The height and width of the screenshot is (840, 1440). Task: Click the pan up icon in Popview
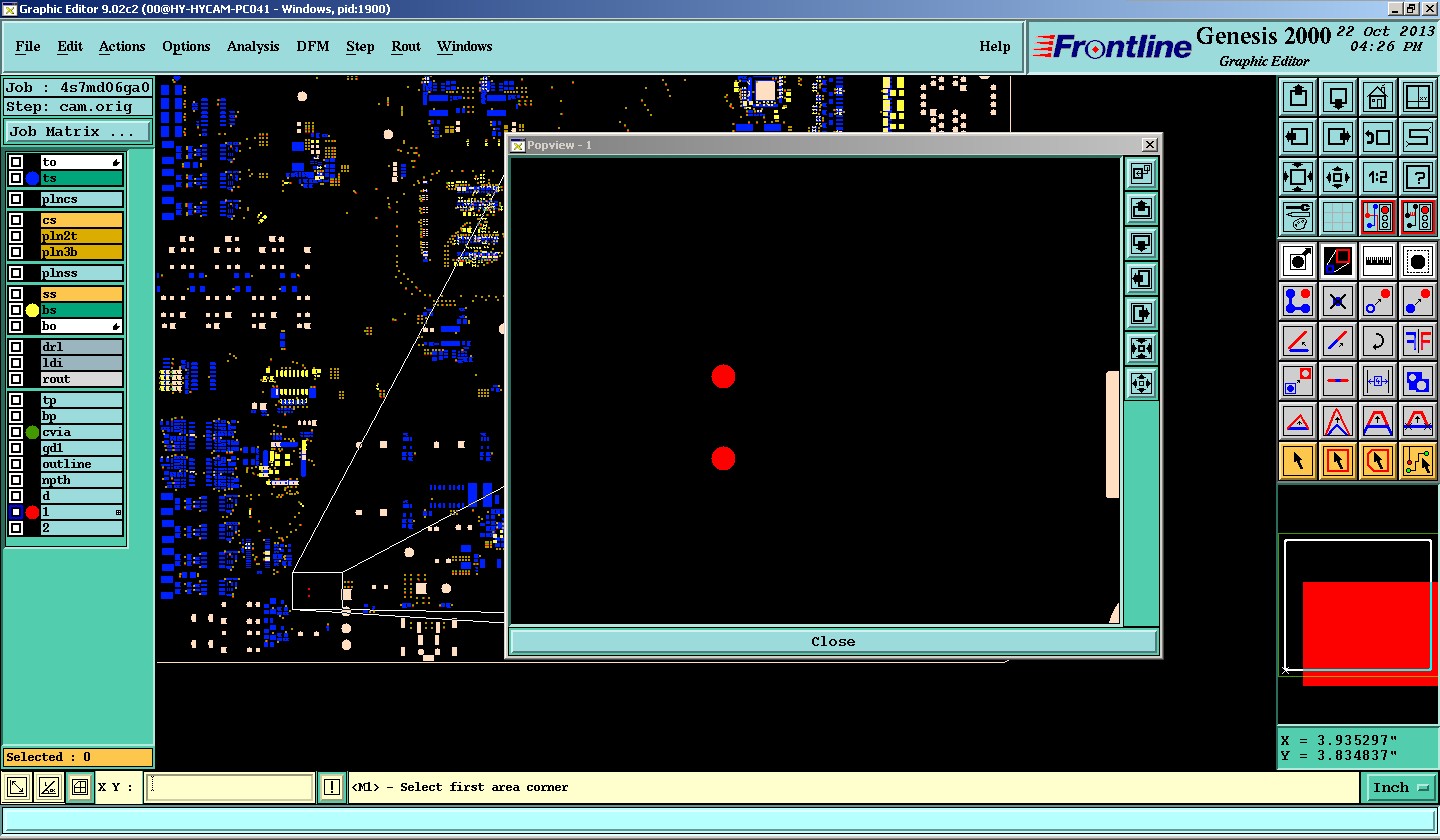(1141, 208)
